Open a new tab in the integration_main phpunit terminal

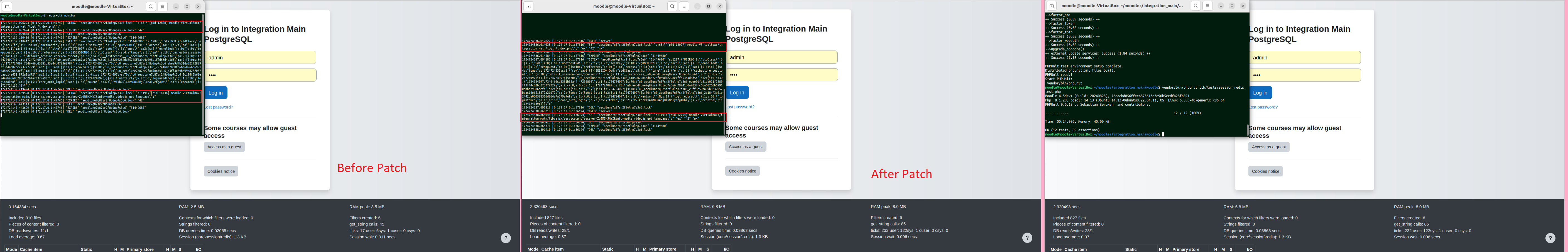[1051, 6]
